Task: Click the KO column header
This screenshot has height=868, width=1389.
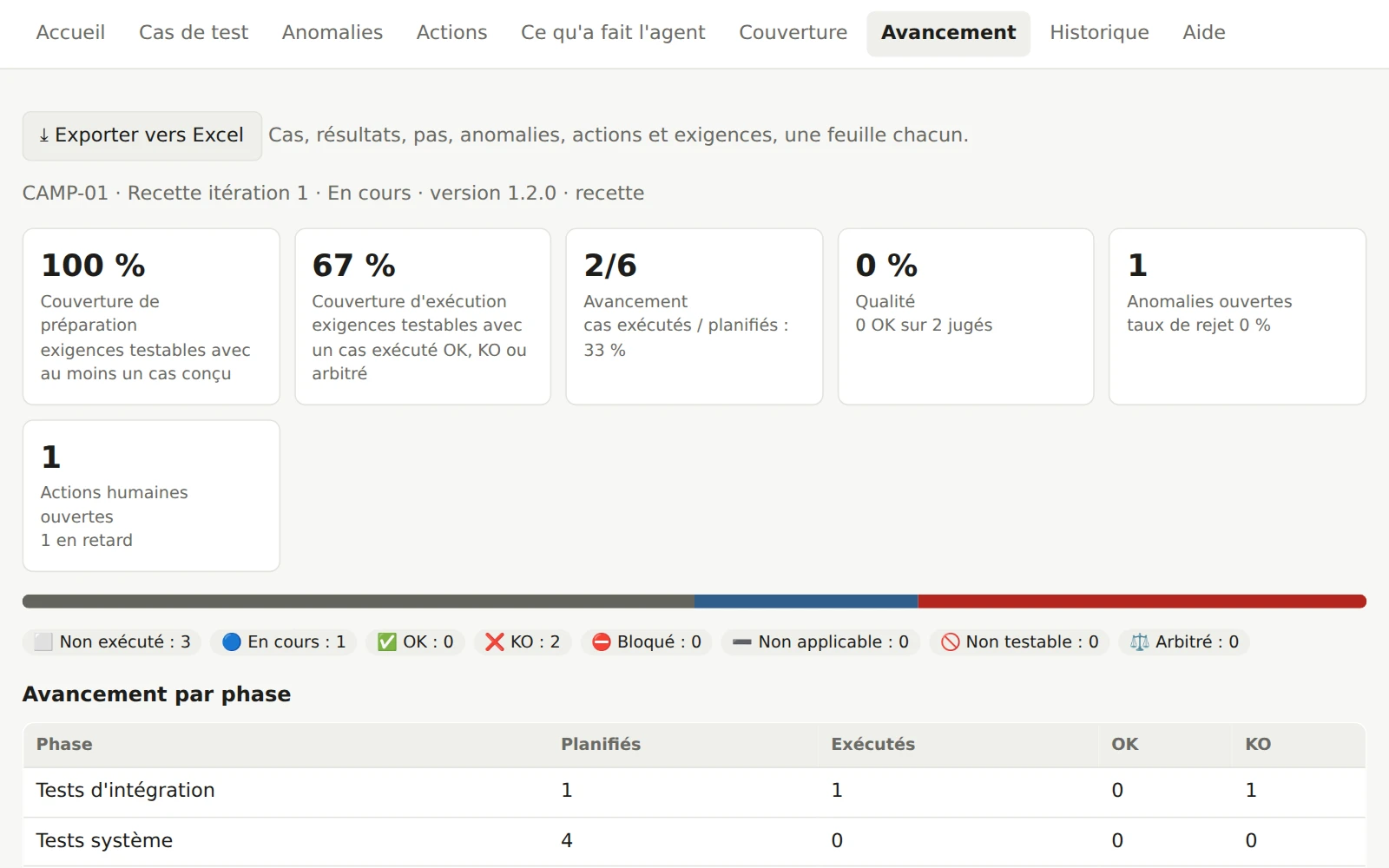Action: click(x=1258, y=745)
